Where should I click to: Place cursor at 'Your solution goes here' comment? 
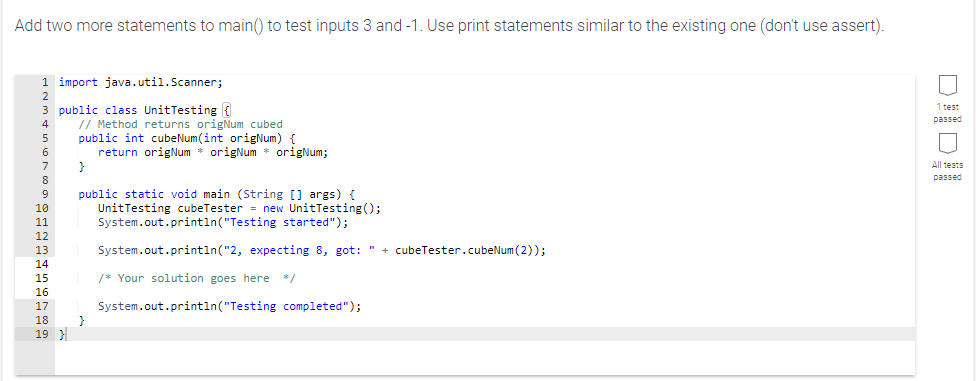point(196,278)
